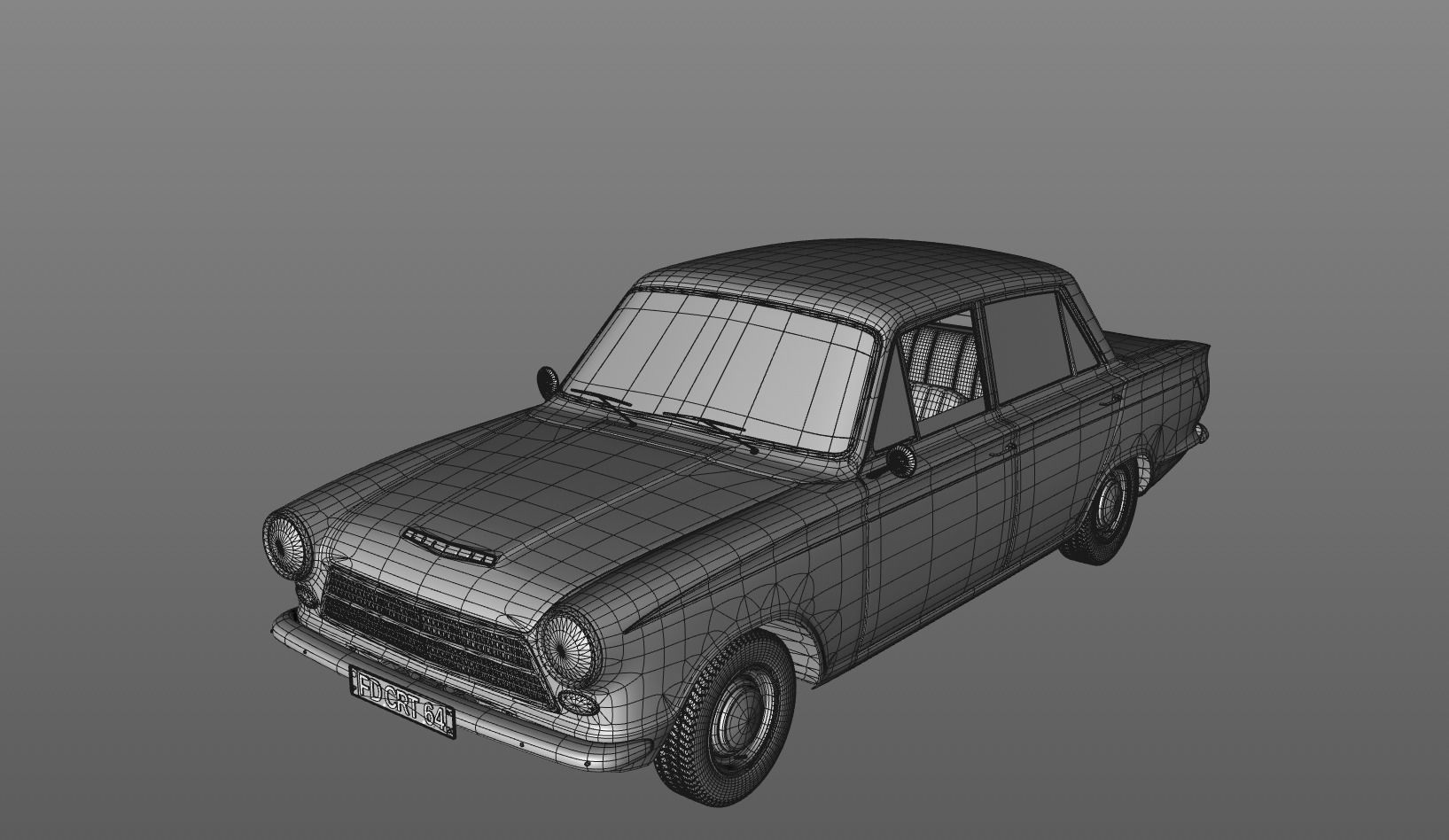Viewport: 1449px width, 840px height.
Task: Select the car's rear wheel
Action: [1100, 512]
